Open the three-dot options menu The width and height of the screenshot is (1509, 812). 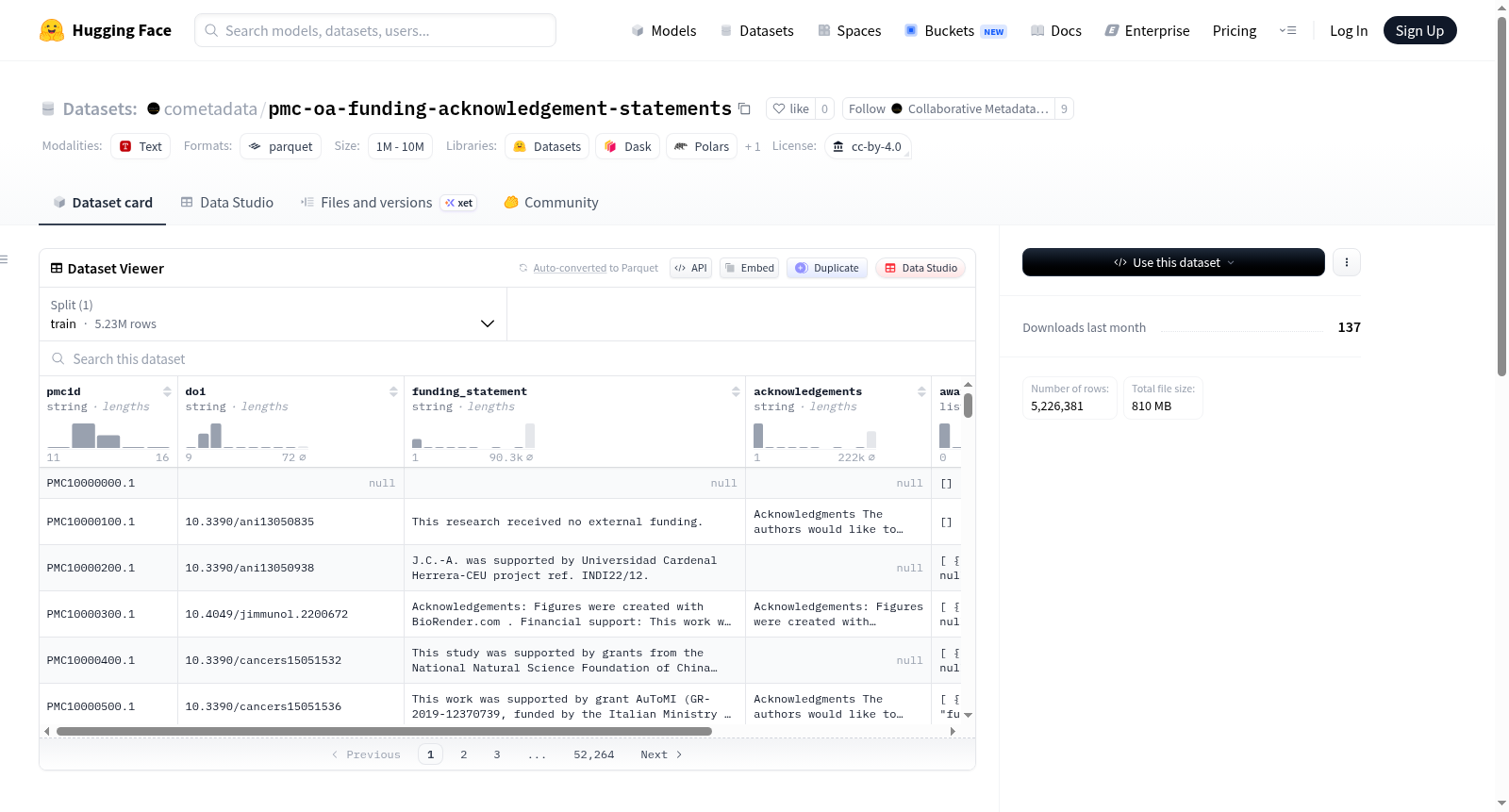tap(1347, 262)
